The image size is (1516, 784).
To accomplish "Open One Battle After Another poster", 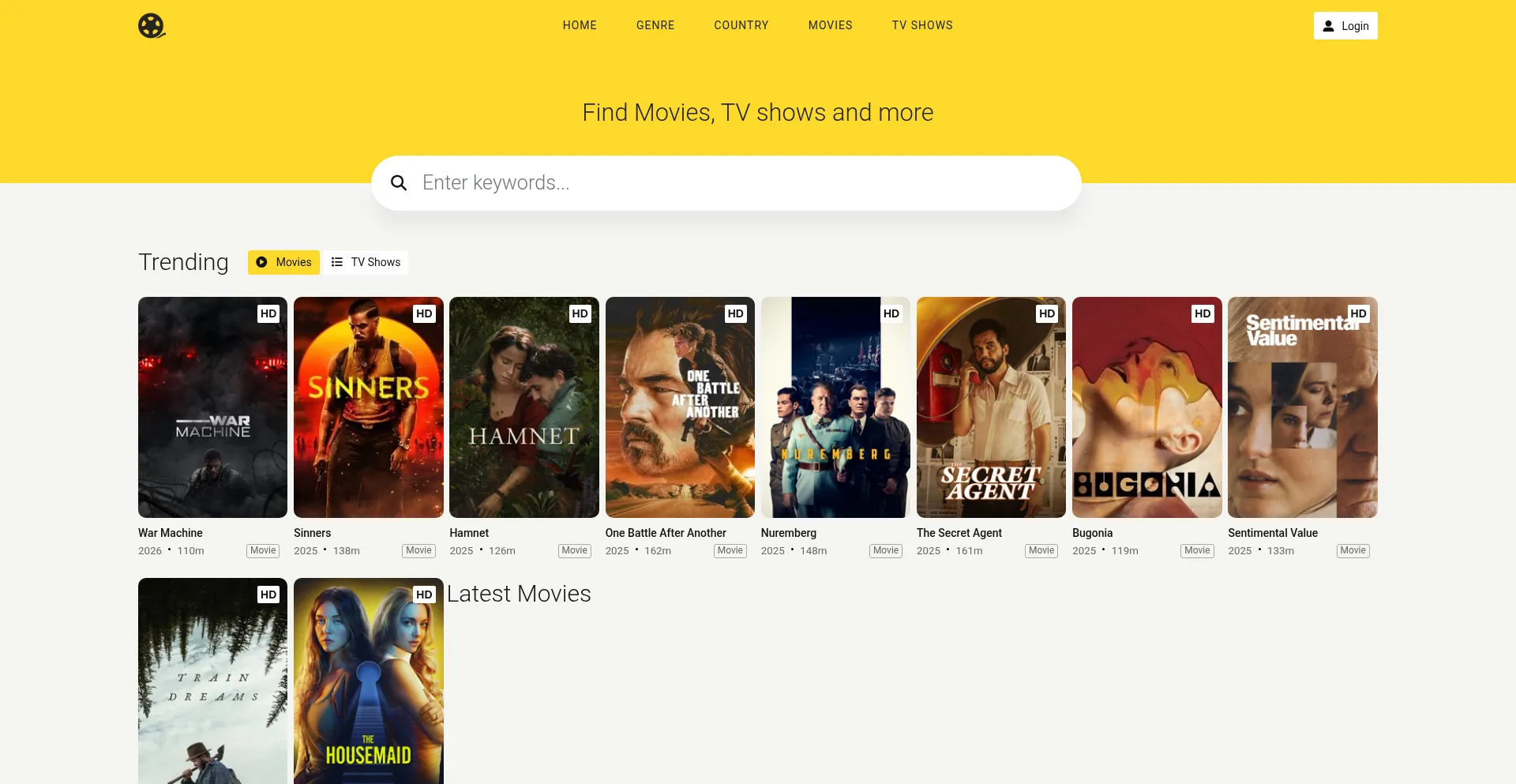I will pos(680,407).
